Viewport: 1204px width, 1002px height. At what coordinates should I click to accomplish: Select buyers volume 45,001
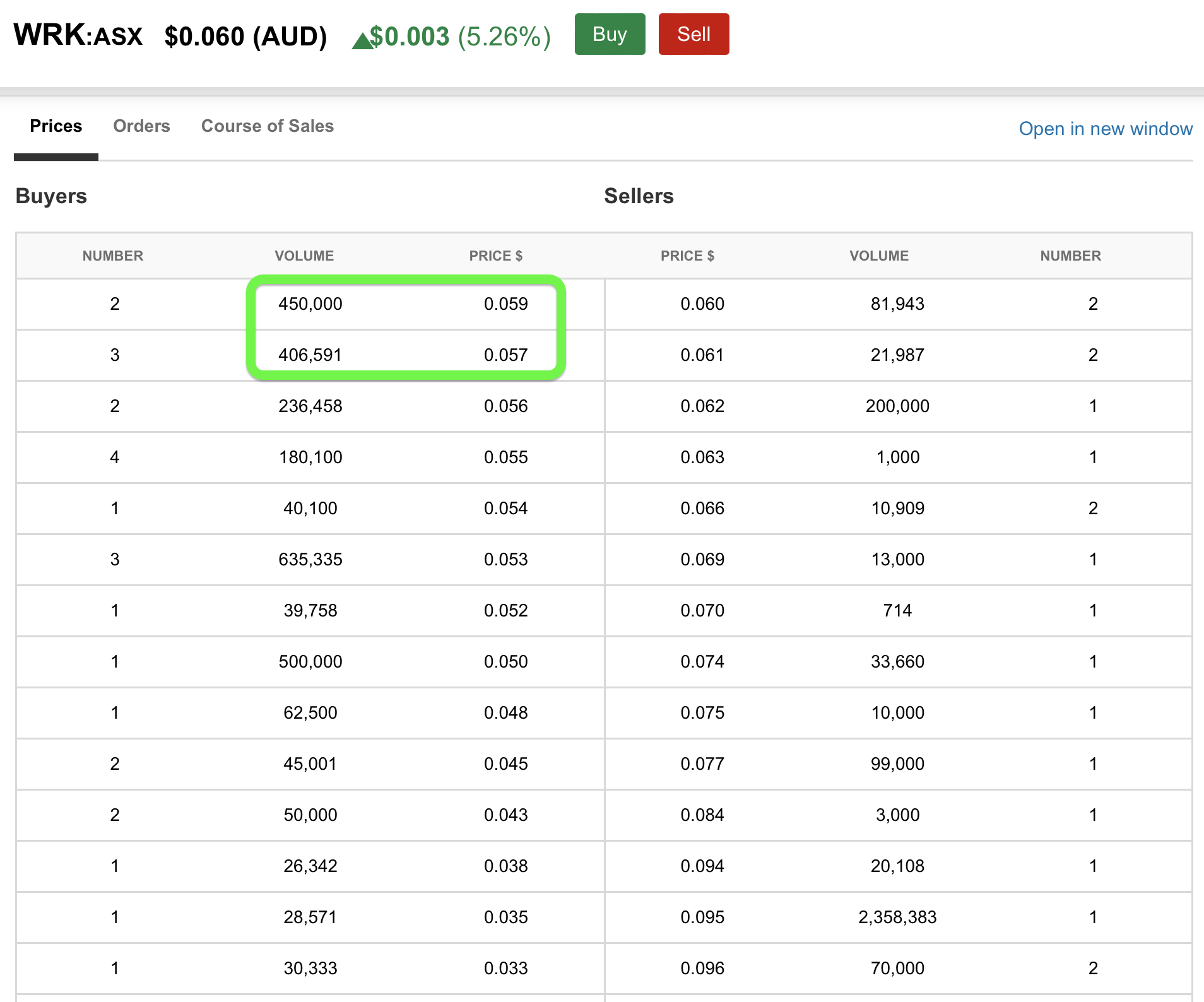310,764
